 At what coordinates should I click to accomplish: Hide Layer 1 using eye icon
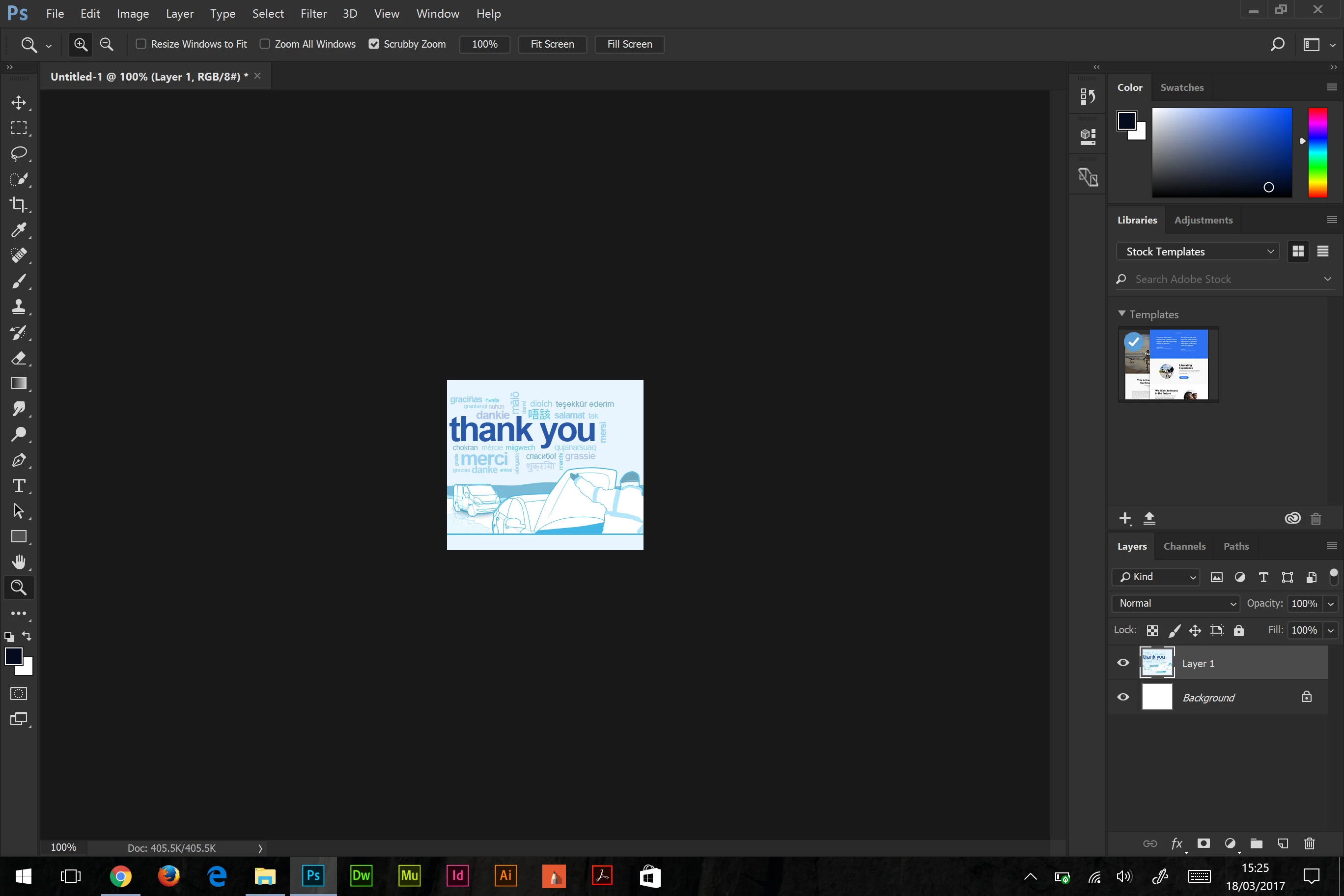pos(1123,663)
